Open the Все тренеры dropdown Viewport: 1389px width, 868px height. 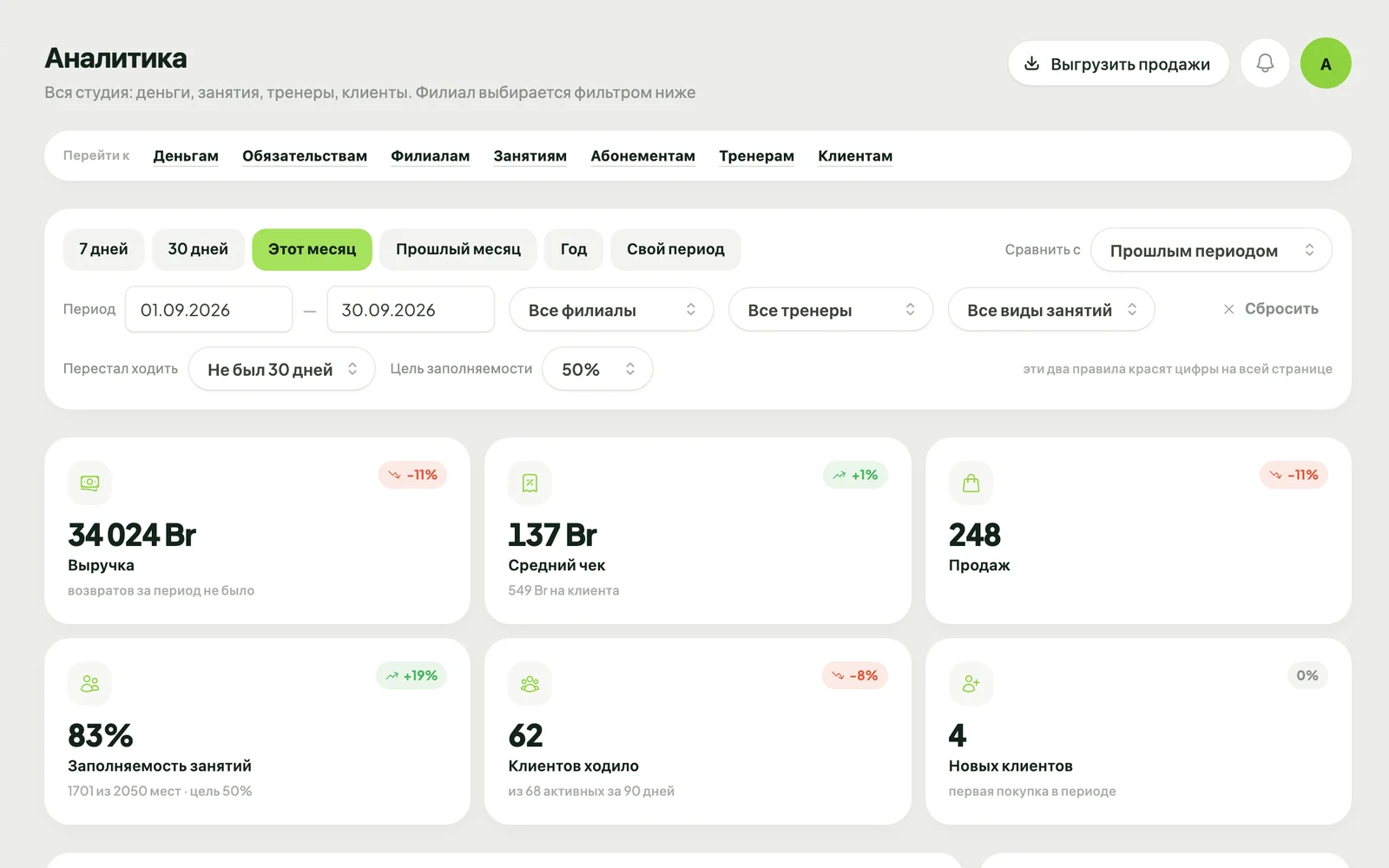coord(831,310)
